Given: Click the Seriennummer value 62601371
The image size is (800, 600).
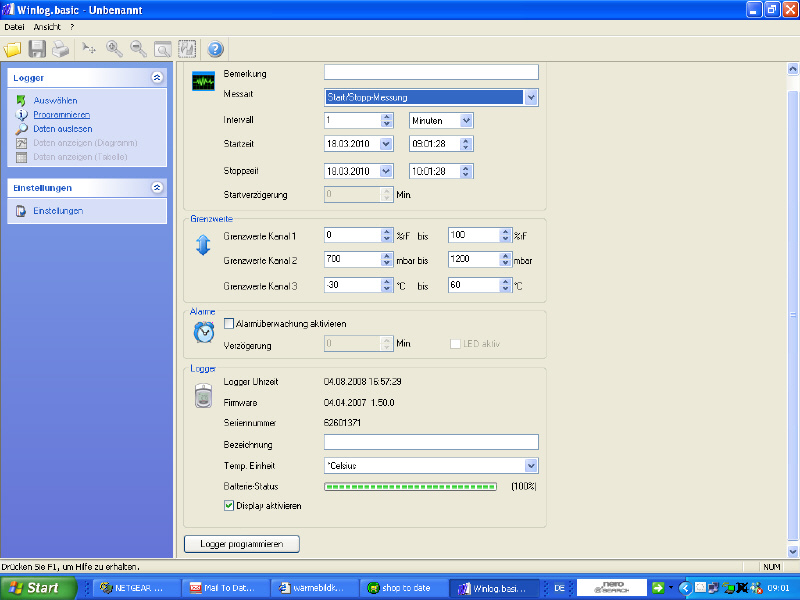Looking at the screenshot, I should coord(342,422).
